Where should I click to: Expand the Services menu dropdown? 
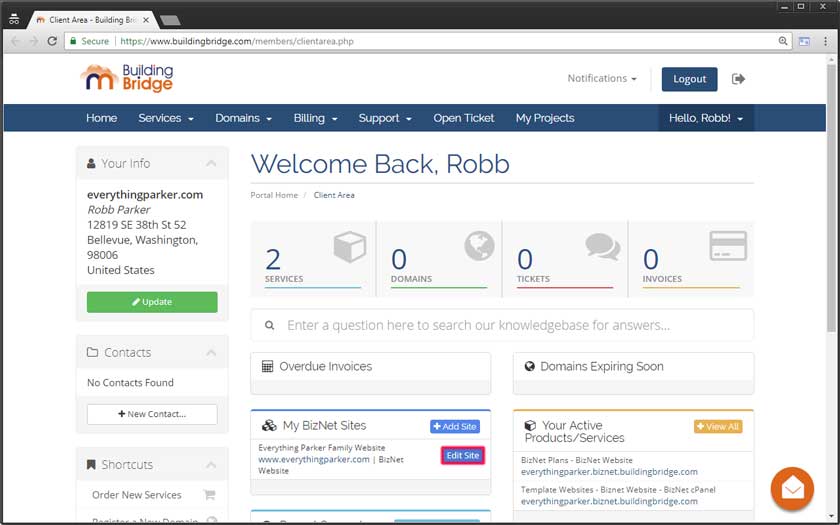coord(166,118)
